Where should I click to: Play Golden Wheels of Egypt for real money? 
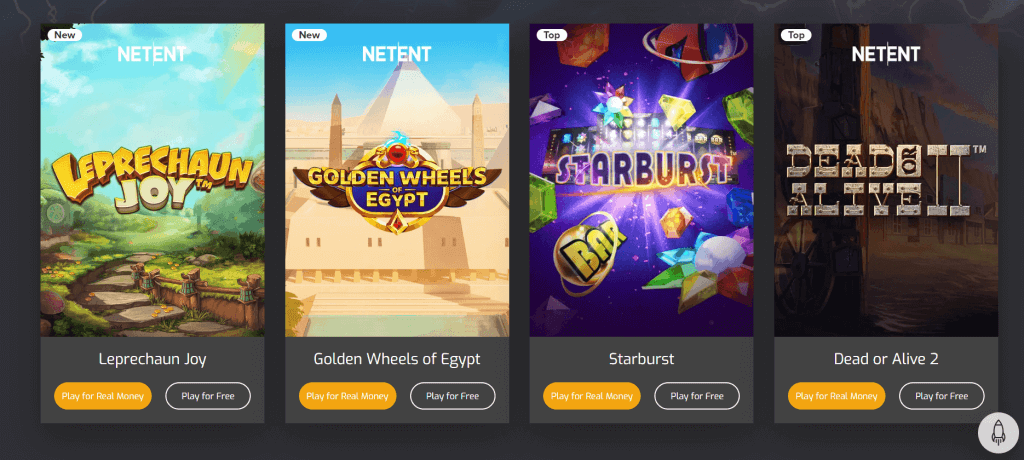(x=348, y=396)
